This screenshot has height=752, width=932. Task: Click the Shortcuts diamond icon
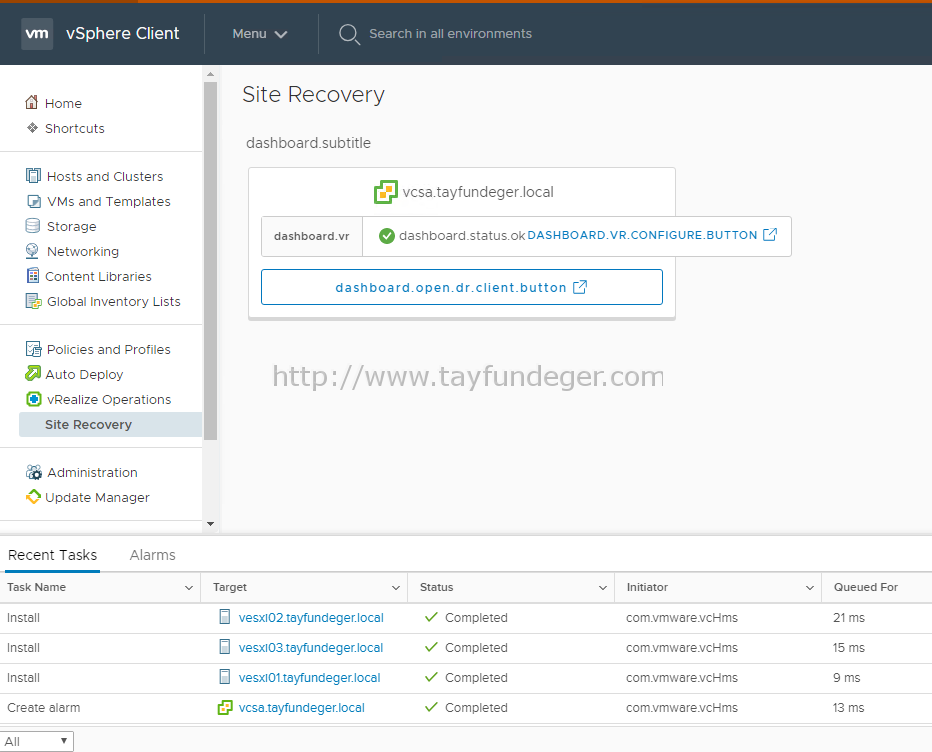(x=32, y=128)
